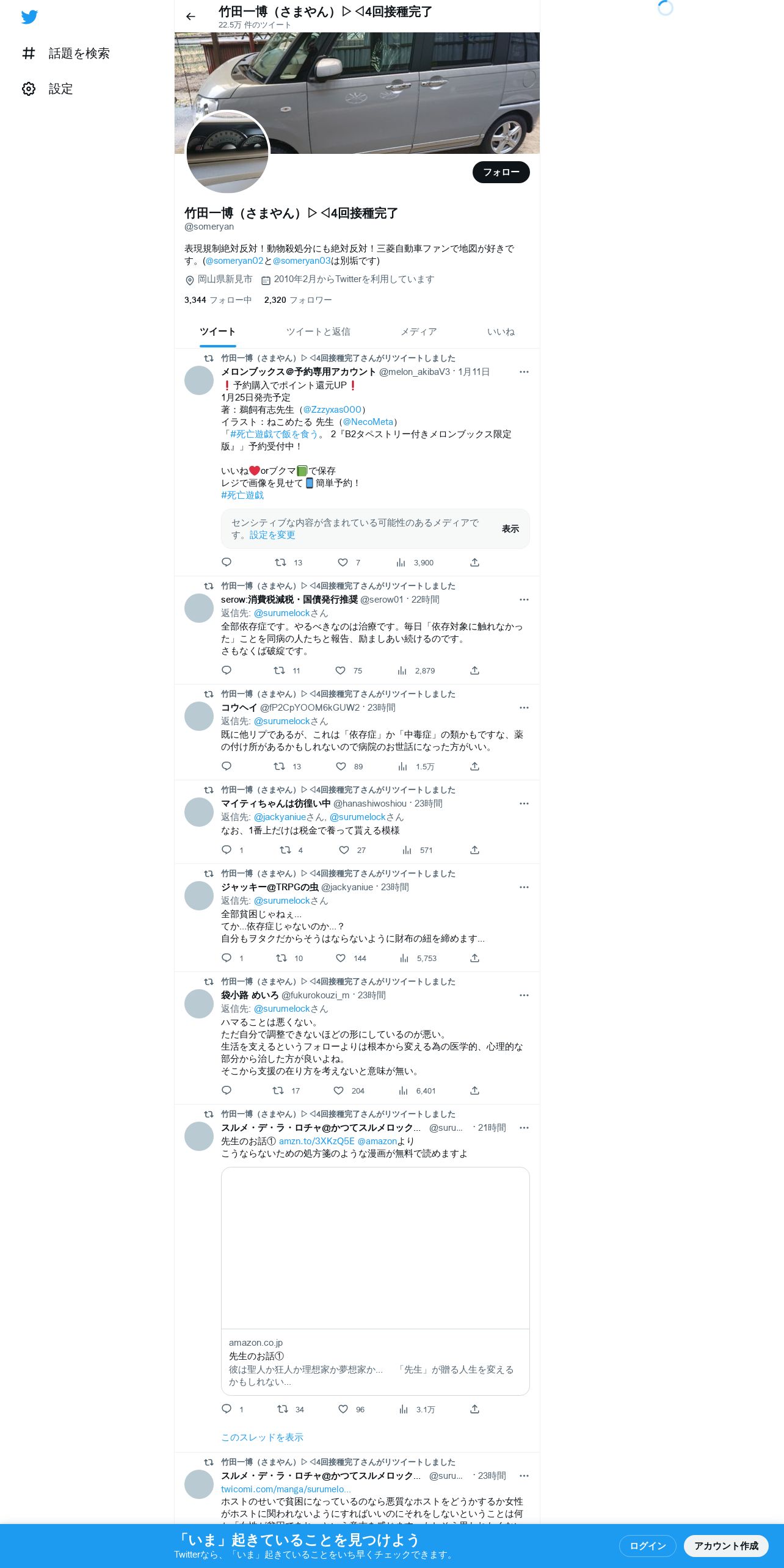Open more options on the serow tweet
784x1568 pixels.
coord(524,600)
